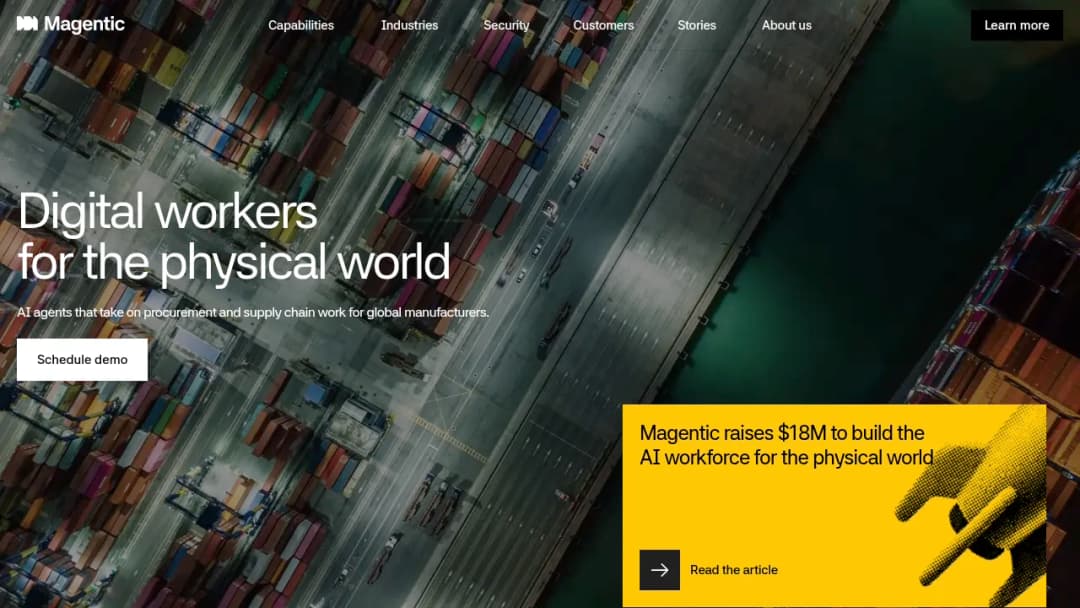Click the "Digital workers for the physical world" heading
This screenshot has width=1080, height=608.
tap(234, 236)
